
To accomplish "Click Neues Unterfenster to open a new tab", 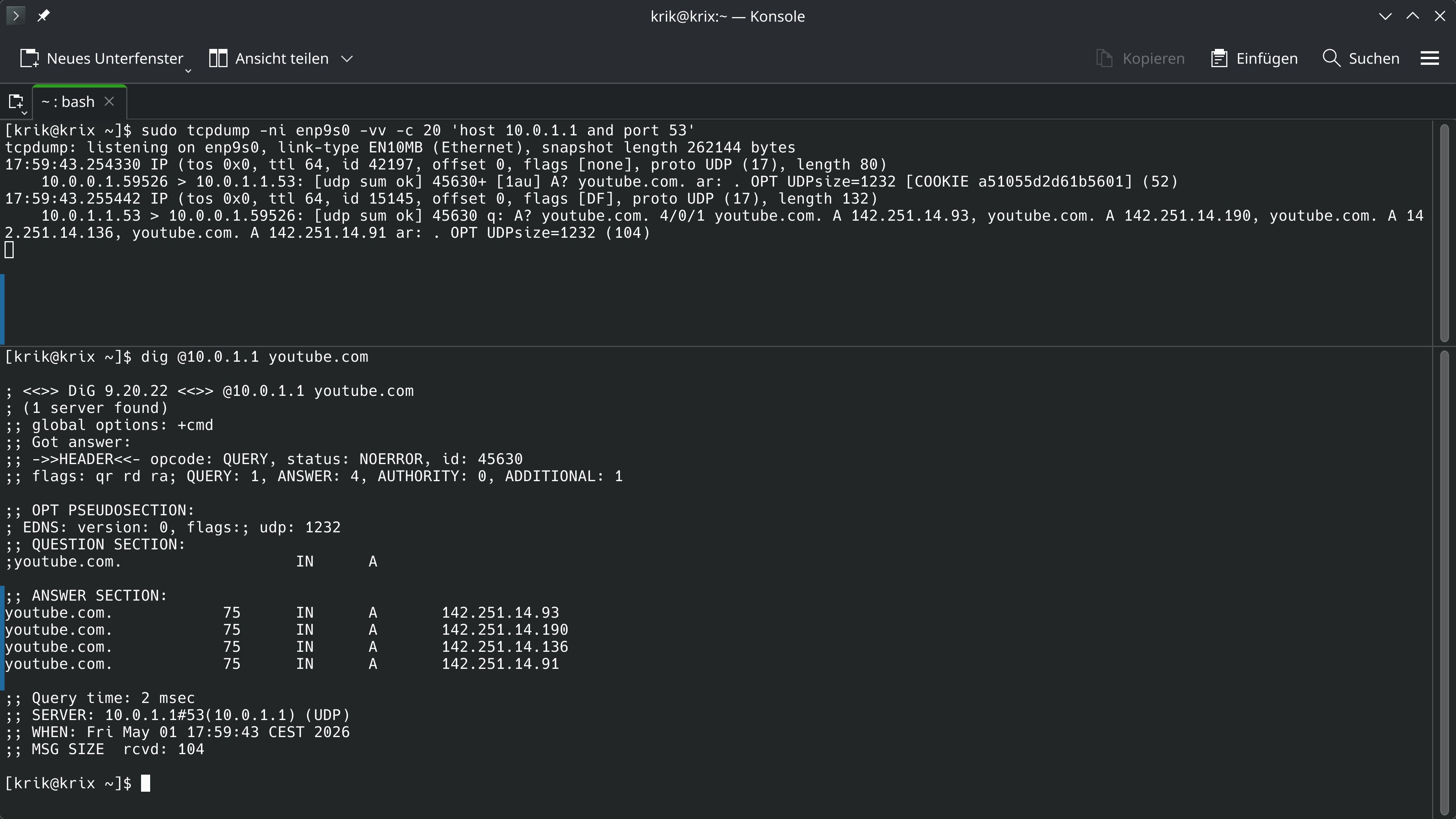I will click(x=102, y=58).
